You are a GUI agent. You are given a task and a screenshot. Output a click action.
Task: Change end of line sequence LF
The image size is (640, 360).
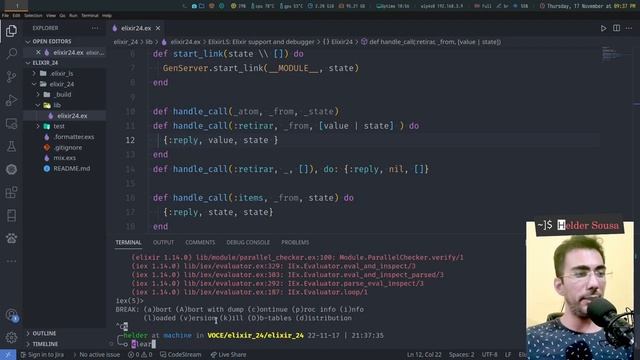coord(508,355)
